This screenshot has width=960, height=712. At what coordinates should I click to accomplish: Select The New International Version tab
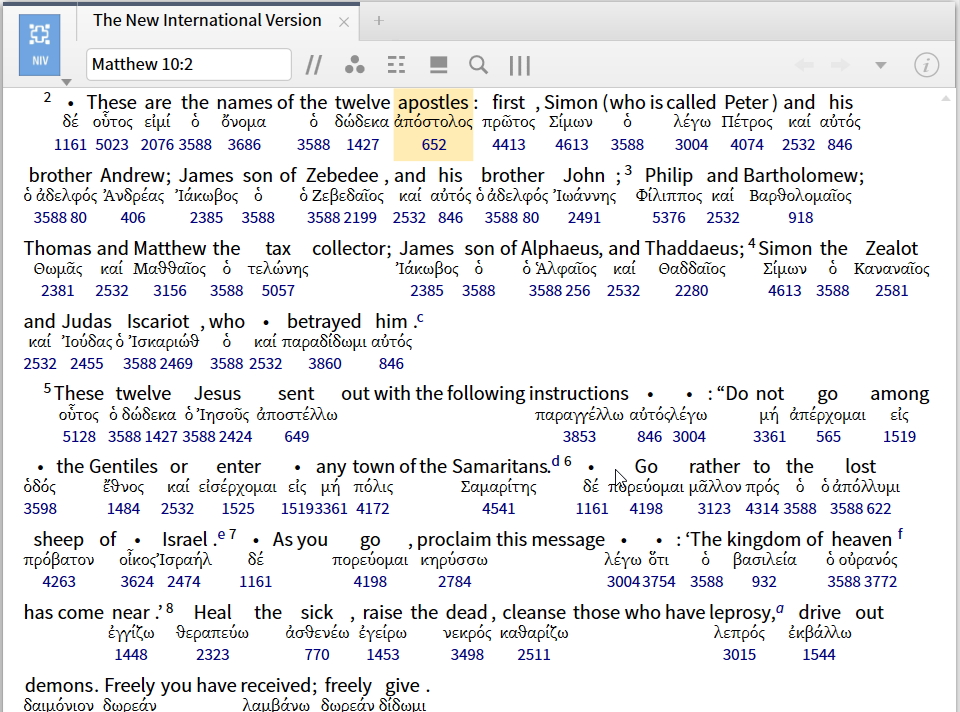point(207,20)
